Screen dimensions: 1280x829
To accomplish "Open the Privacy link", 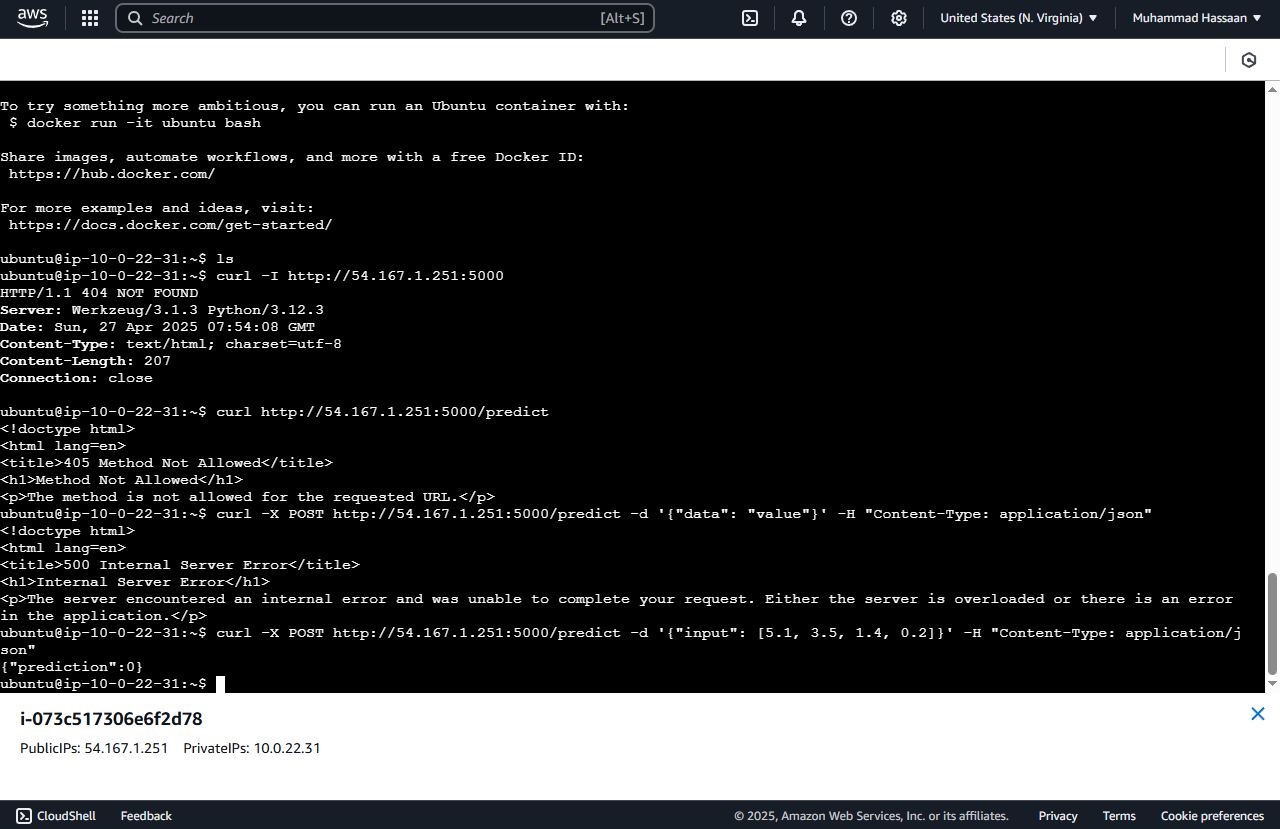I will pyautogui.click(x=1058, y=816).
